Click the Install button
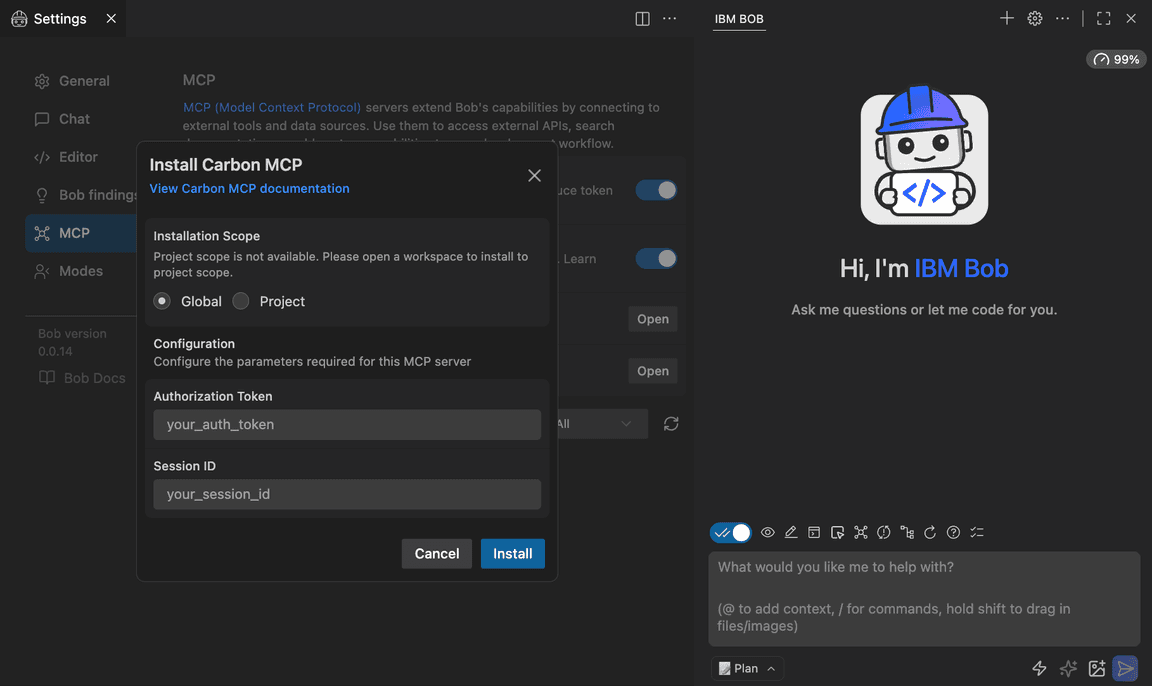The height and width of the screenshot is (686, 1152). 512,553
